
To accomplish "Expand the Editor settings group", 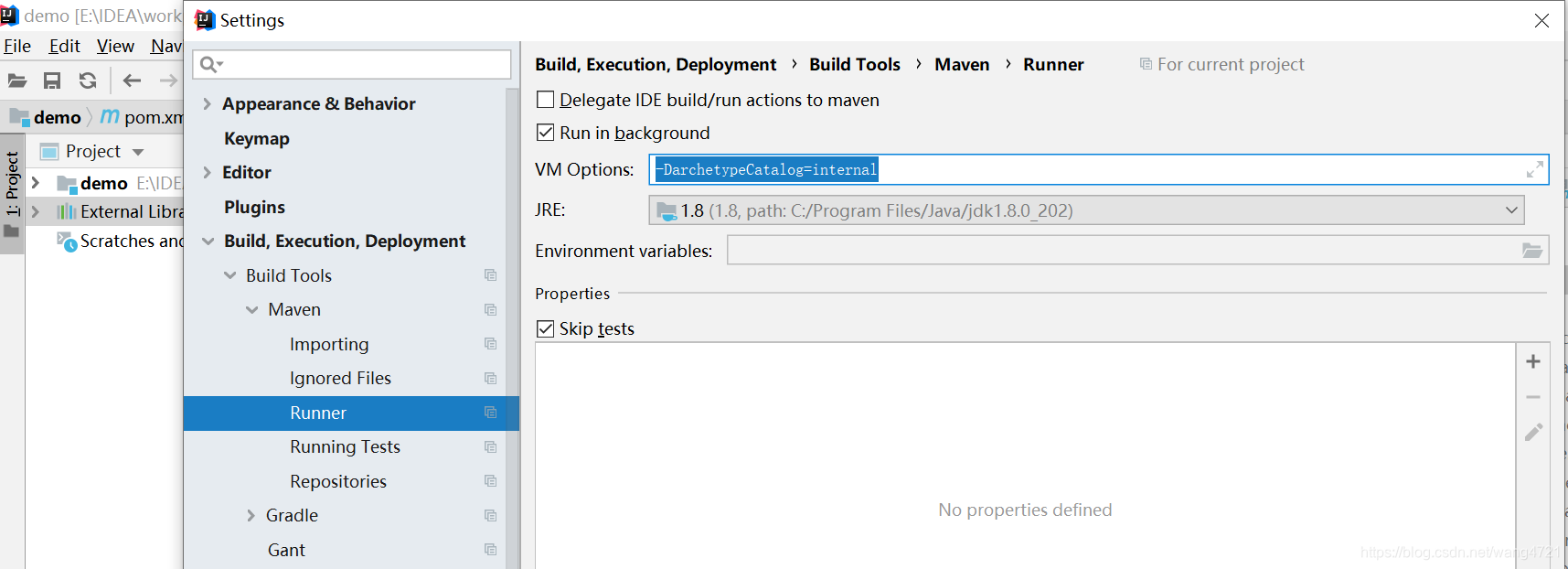I will [207, 172].
